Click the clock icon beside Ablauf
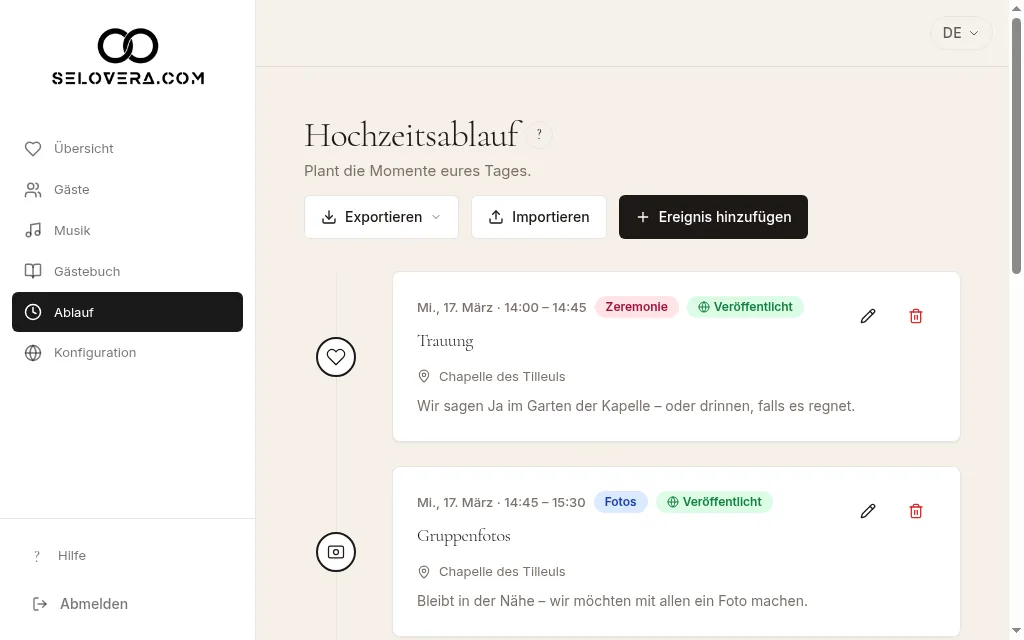 pos(33,312)
